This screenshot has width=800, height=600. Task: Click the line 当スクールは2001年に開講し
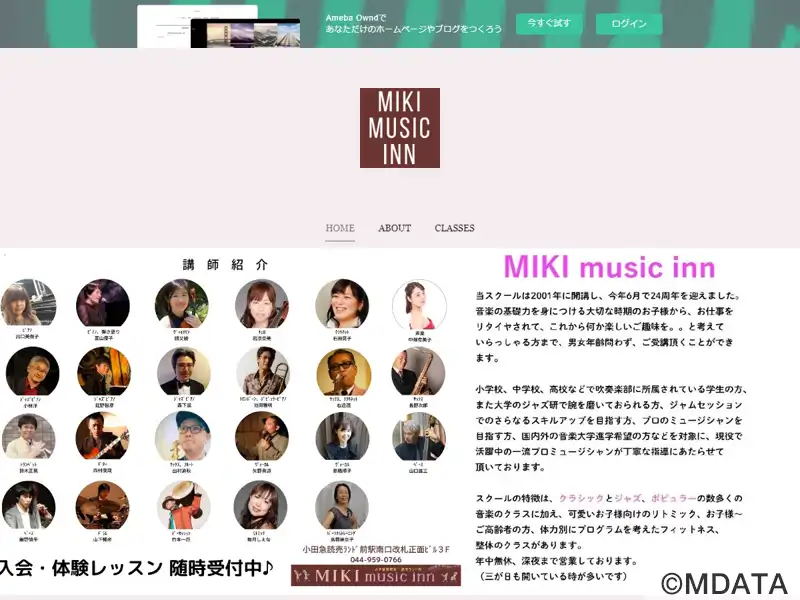point(608,295)
